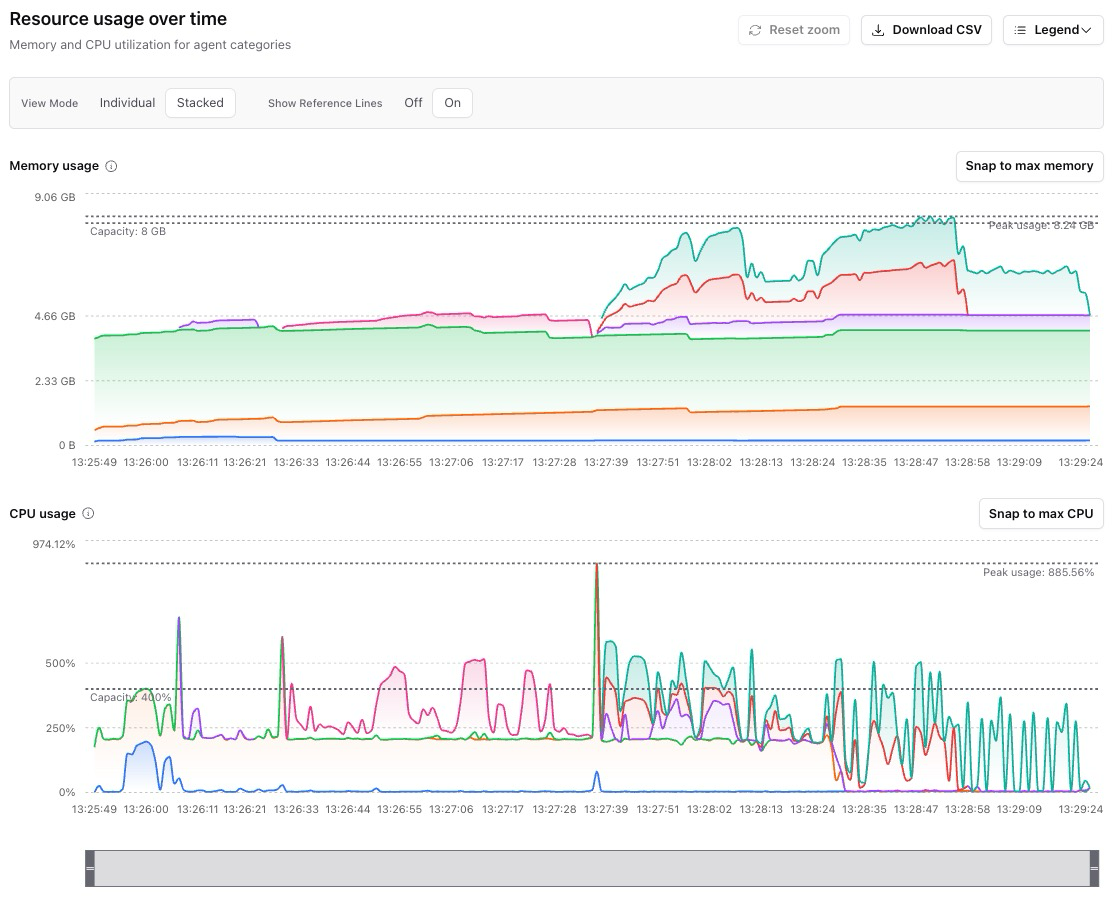Turn reference lines Off

(413, 103)
